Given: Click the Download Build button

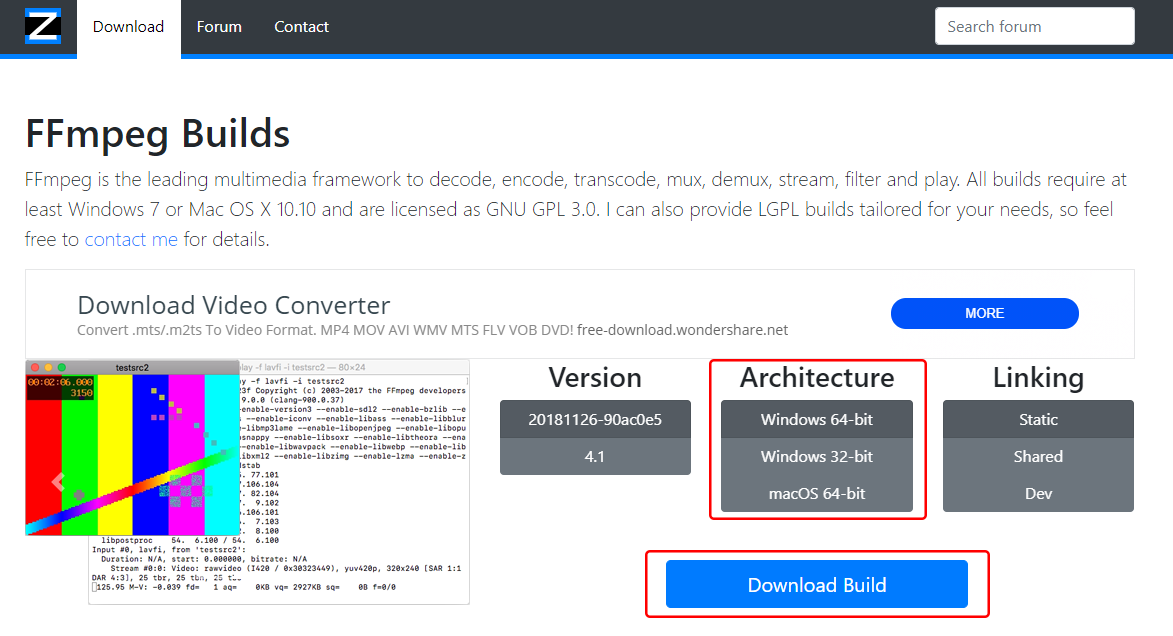Looking at the screenshot, I should (x=817, y=584).
